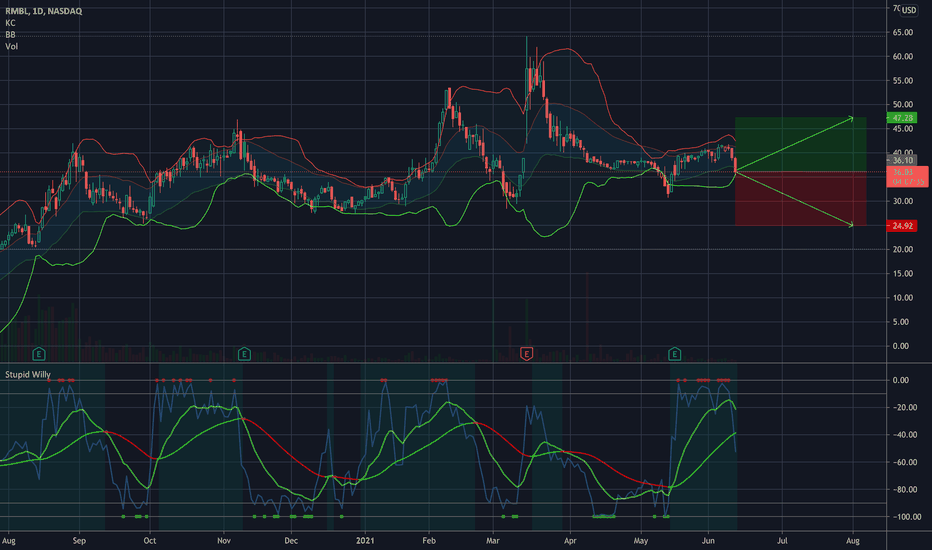
Task: Open the August 2020 green earnings marker
Action: click(39, 354)
